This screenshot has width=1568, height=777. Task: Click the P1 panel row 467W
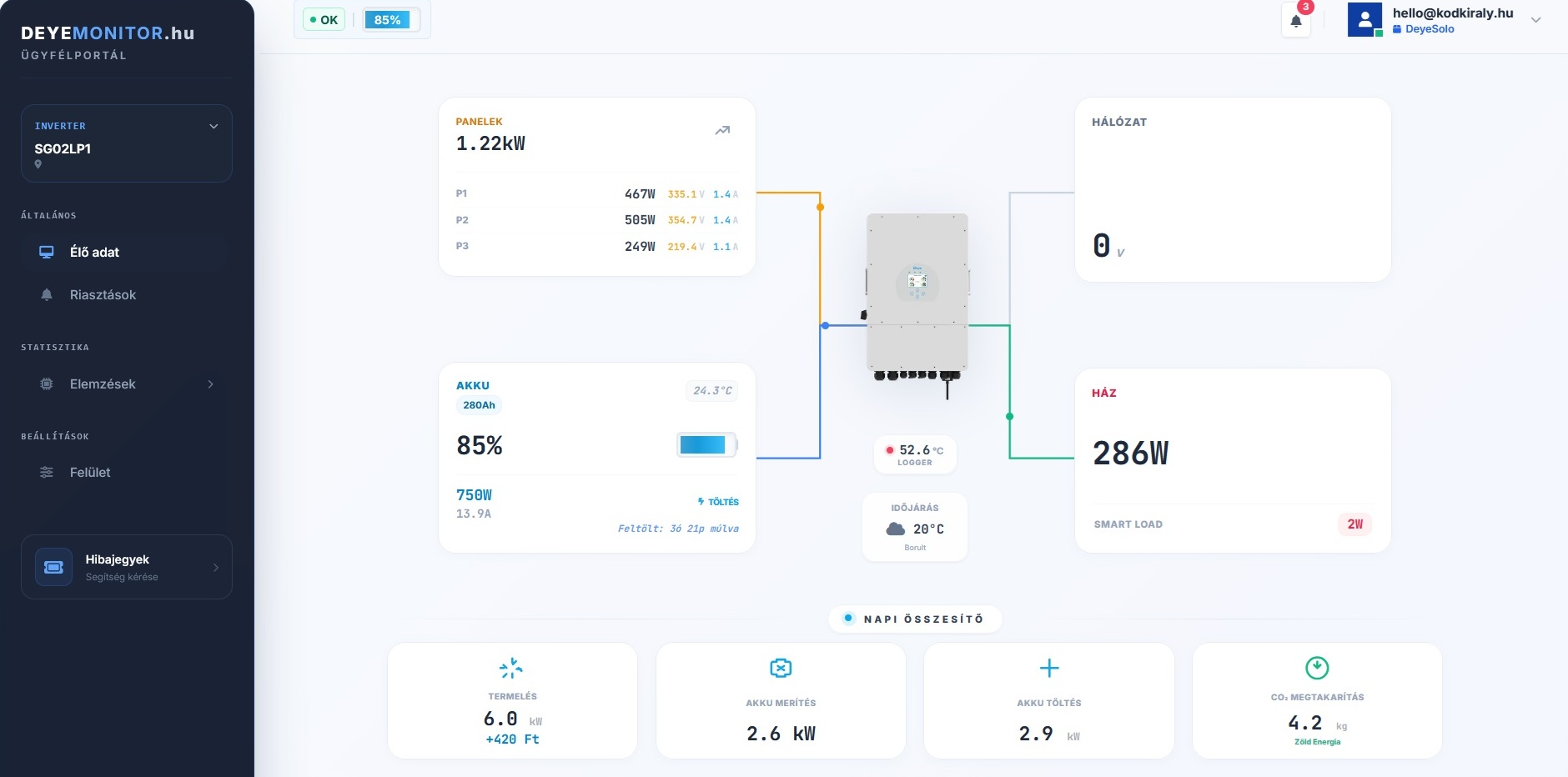(x=596, y=193)
